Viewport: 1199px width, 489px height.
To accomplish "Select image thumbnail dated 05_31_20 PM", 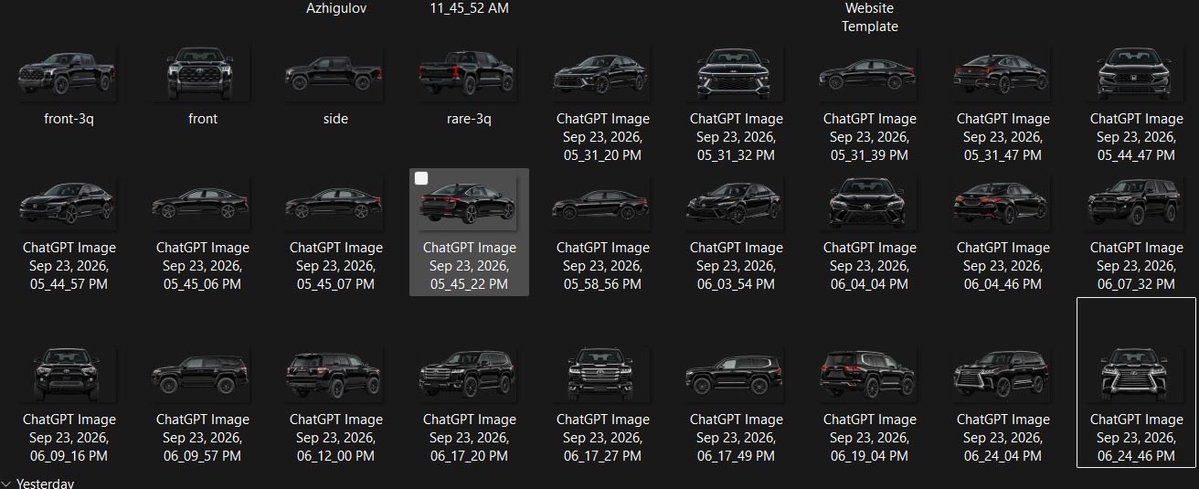I will 602,73.
